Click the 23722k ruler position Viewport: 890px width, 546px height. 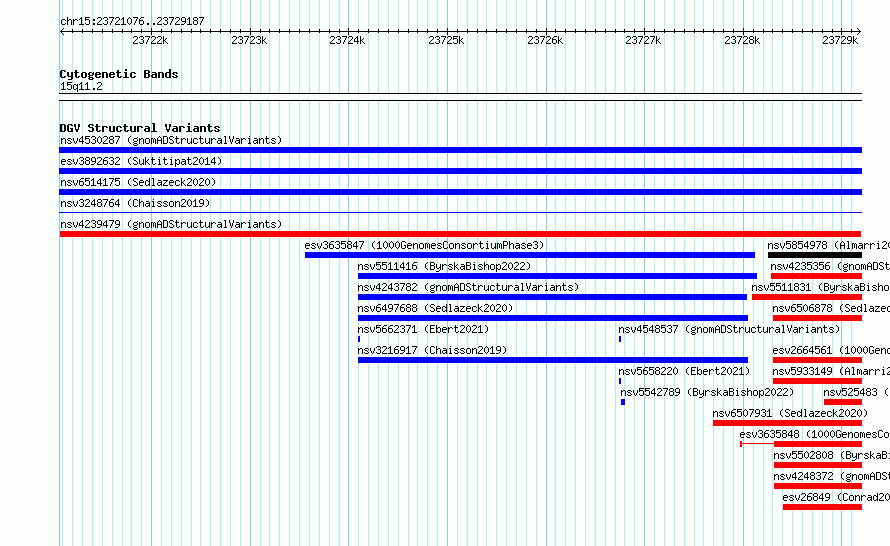pyautogui.click(x=150, y=40)
